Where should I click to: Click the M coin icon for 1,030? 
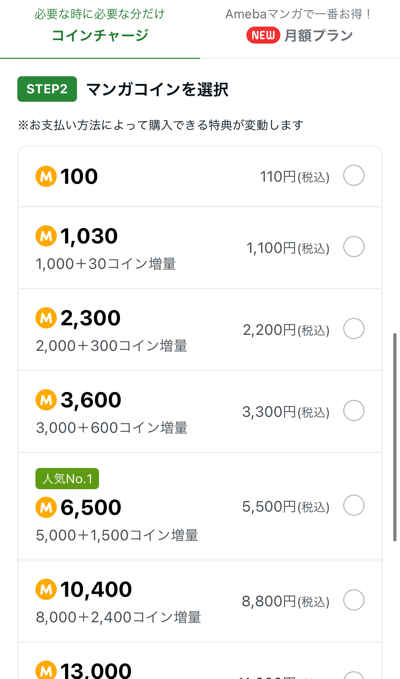coord(46,236)
